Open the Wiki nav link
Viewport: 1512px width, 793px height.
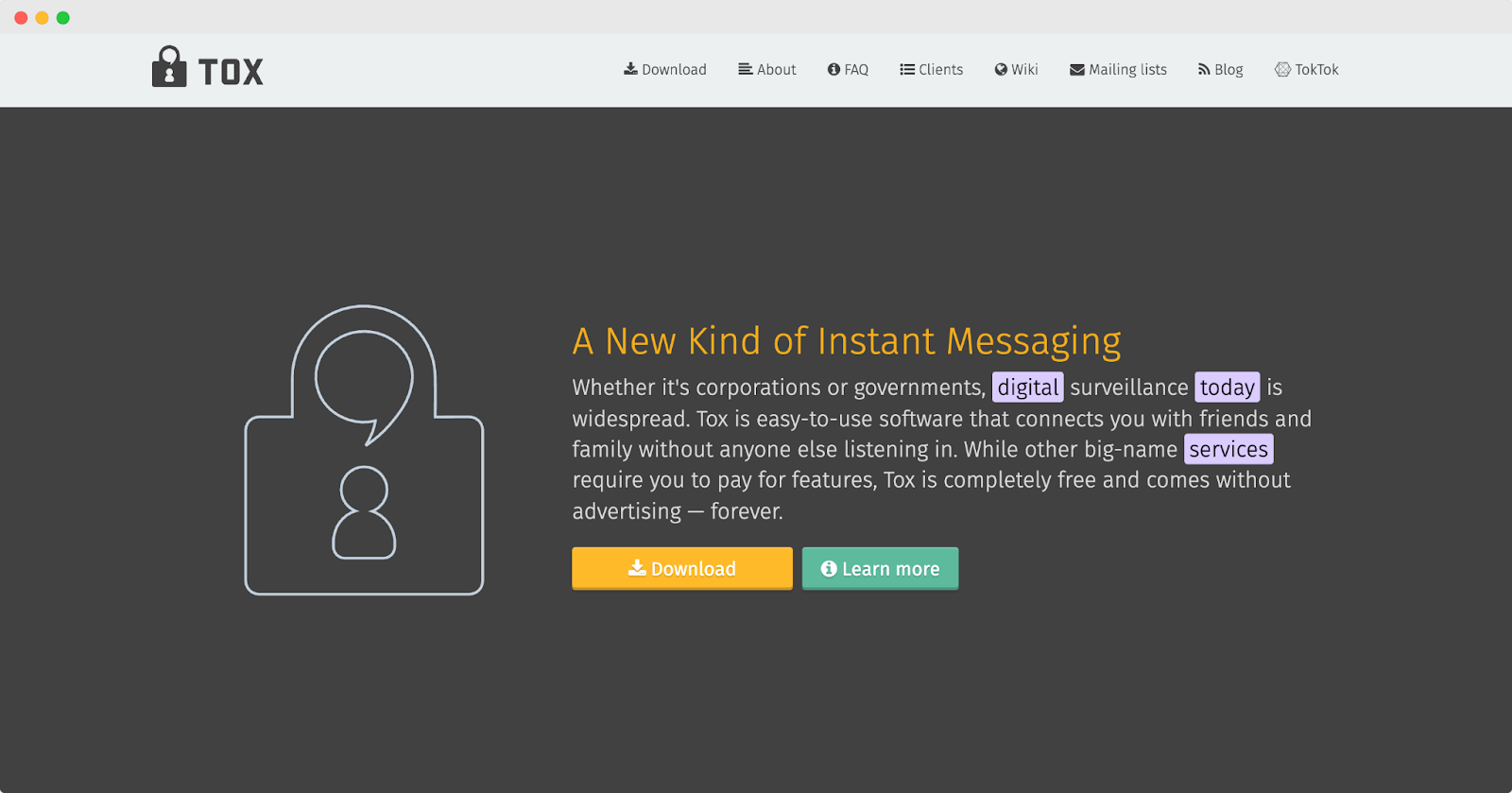click(x=1016, y=69)
